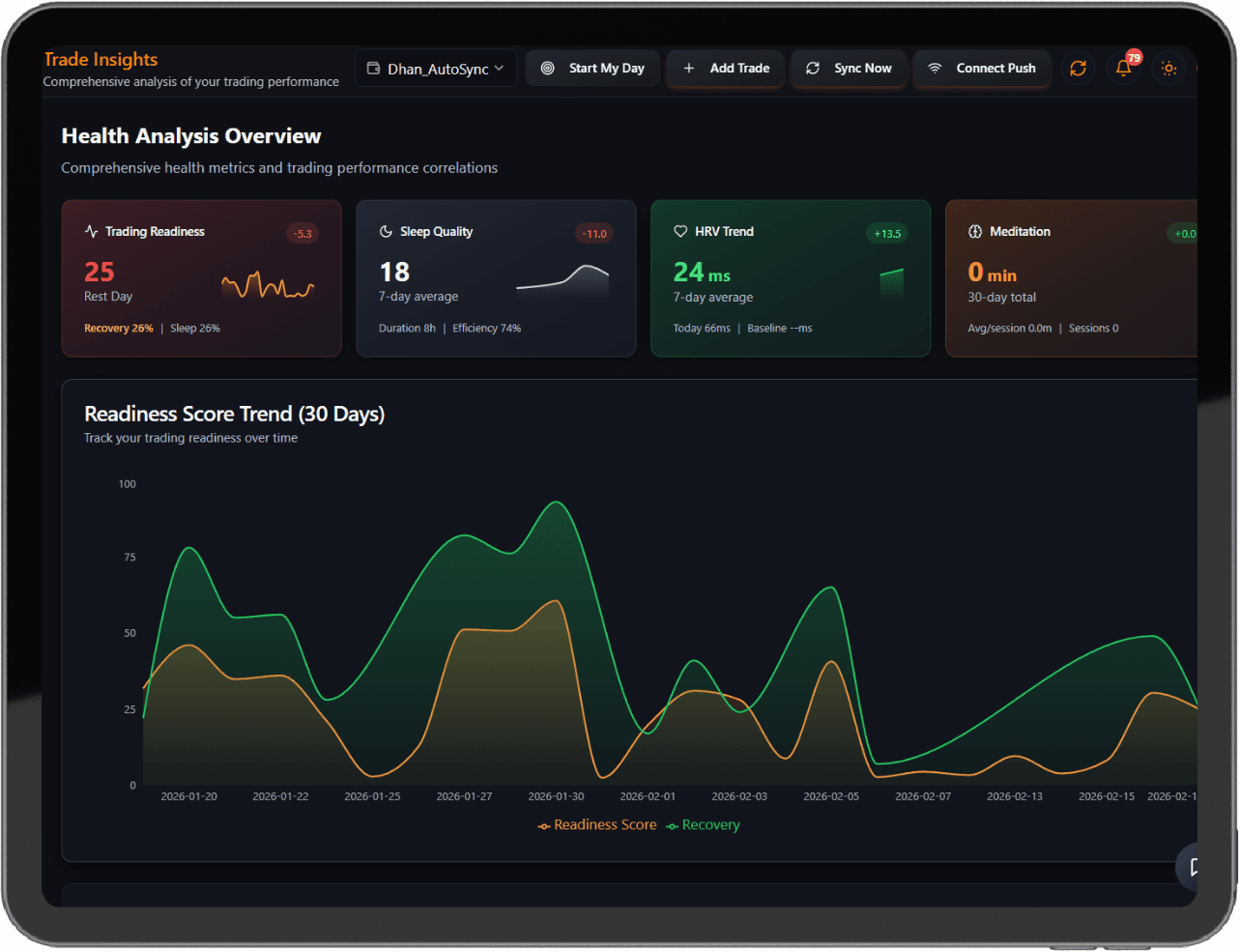Screen dimensions: 1240x952
Task: Open the Dhan_AutoSync account dropdown
Action: pos(436,69)
